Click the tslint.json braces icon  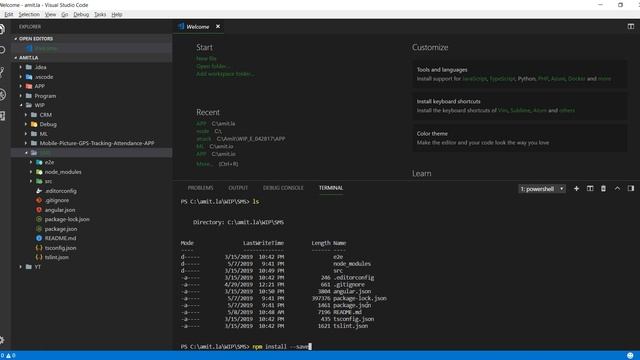pyautogui.click(x=39, y=257)
